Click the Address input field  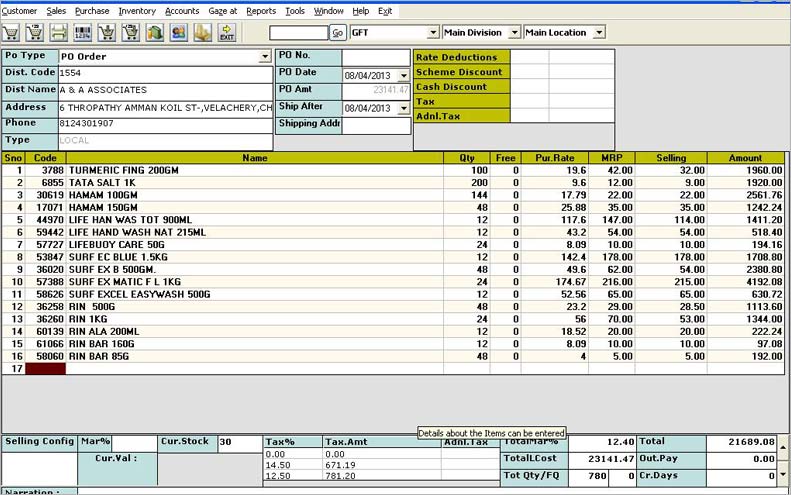click(165, 108)
